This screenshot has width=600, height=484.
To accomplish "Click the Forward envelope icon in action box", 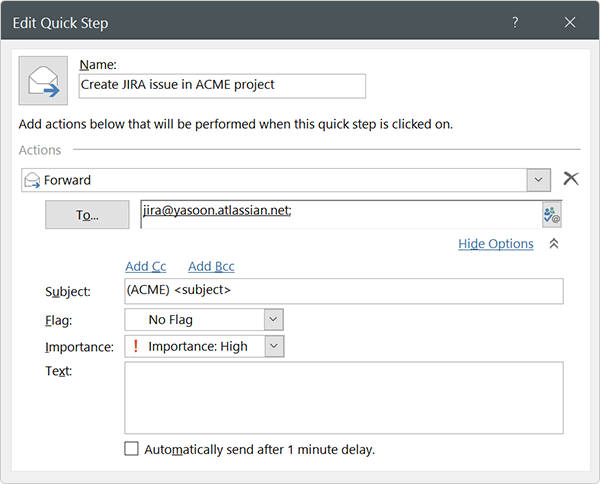I will coord(32,180).
